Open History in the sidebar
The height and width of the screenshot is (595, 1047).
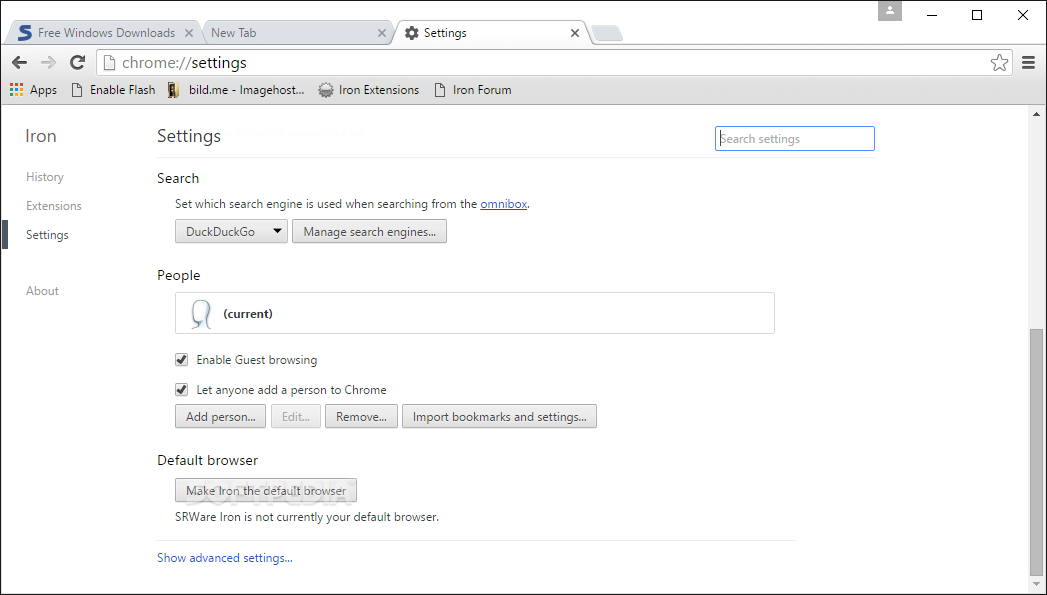(45, 177)
